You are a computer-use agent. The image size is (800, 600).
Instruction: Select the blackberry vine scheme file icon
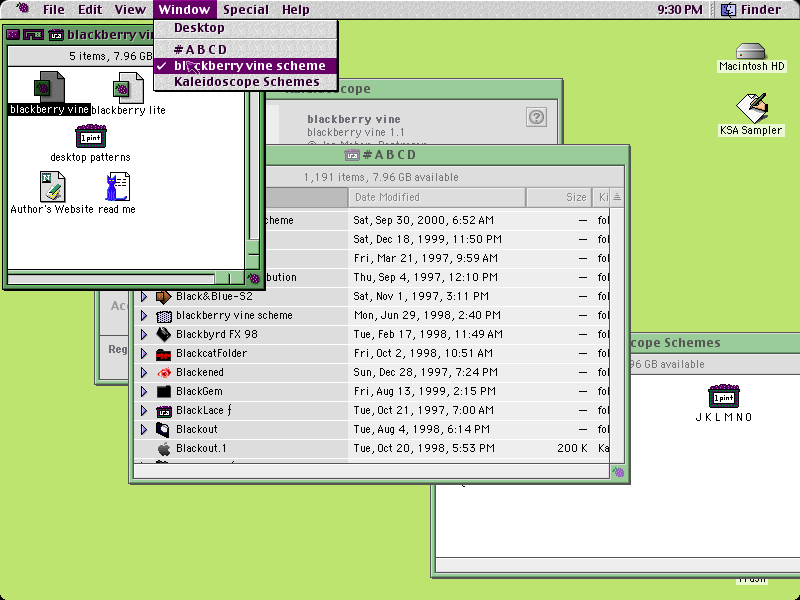pyautogui.click(x=49, y=87)
